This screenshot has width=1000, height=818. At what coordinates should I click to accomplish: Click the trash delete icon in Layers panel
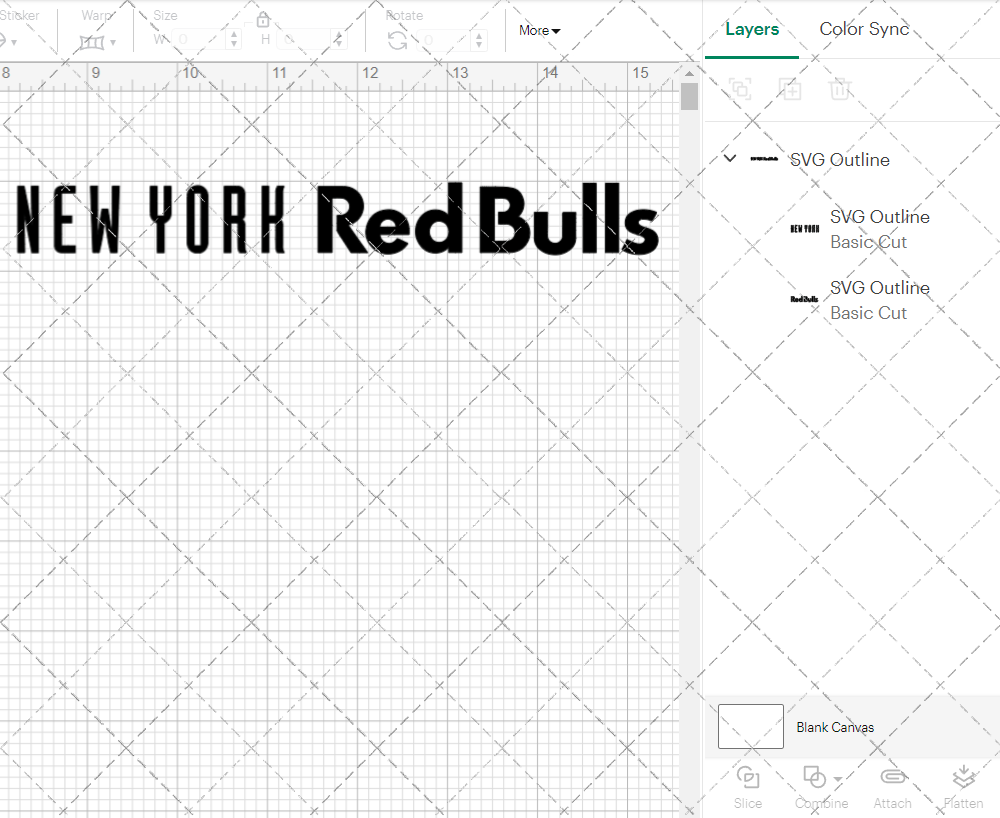click(841, 89)
